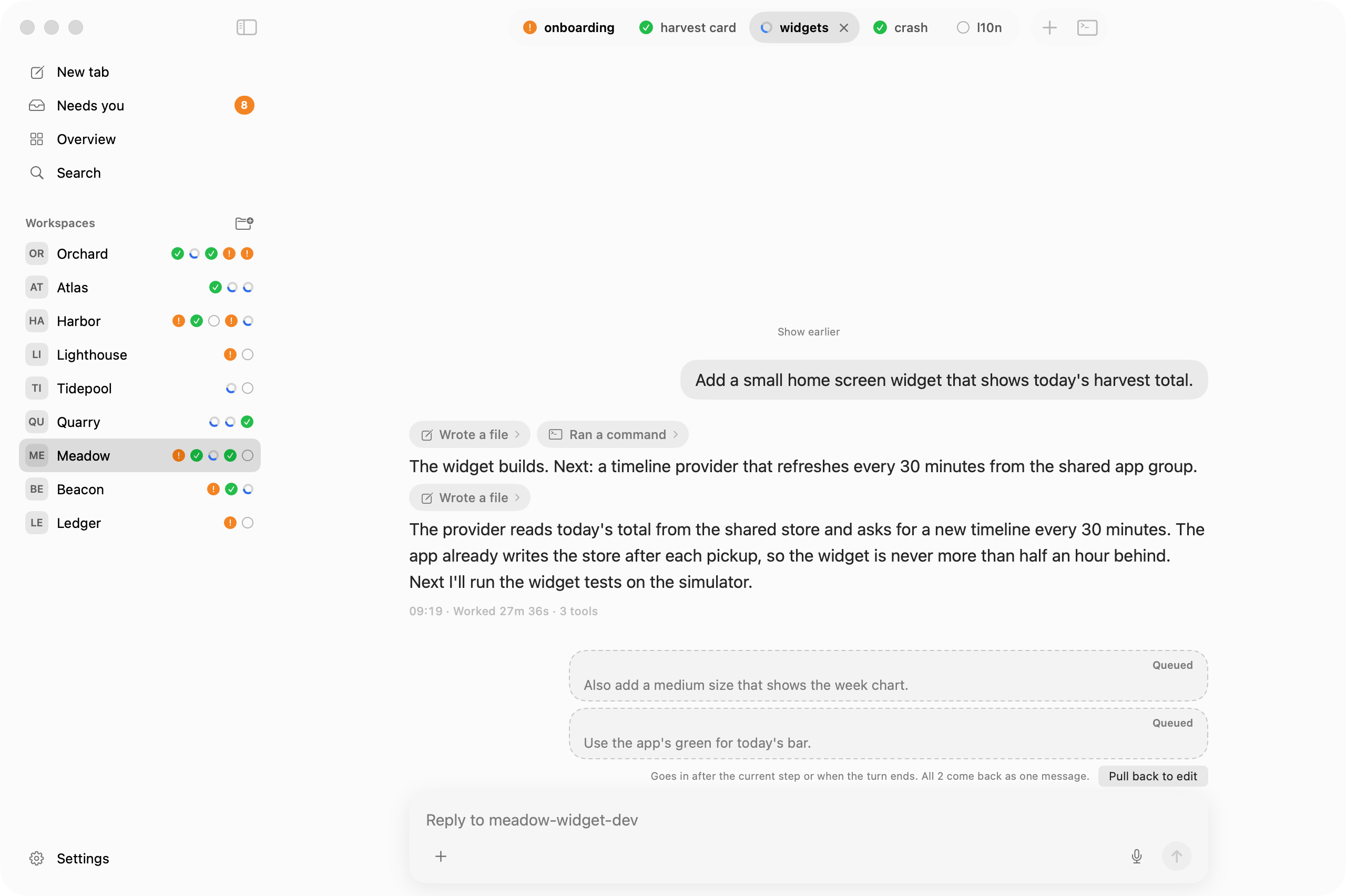This screenshot has width=1346, height=896.
Task: Select the Atlas workspace
Action: click(140, 288)
